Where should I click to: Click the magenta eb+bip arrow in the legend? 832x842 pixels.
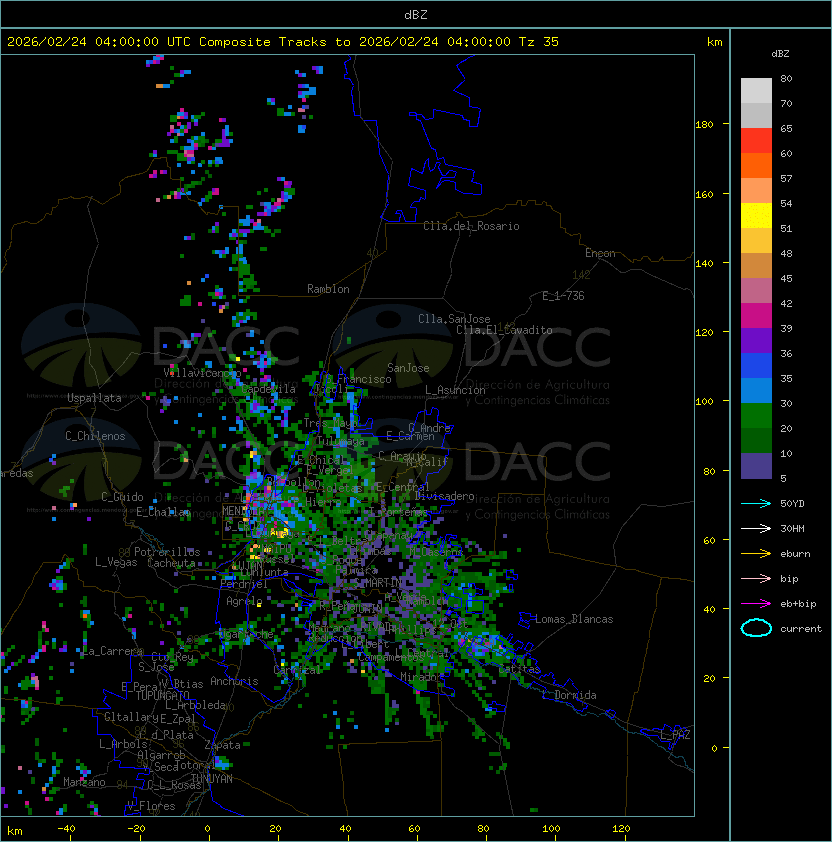tap(756, 604)
